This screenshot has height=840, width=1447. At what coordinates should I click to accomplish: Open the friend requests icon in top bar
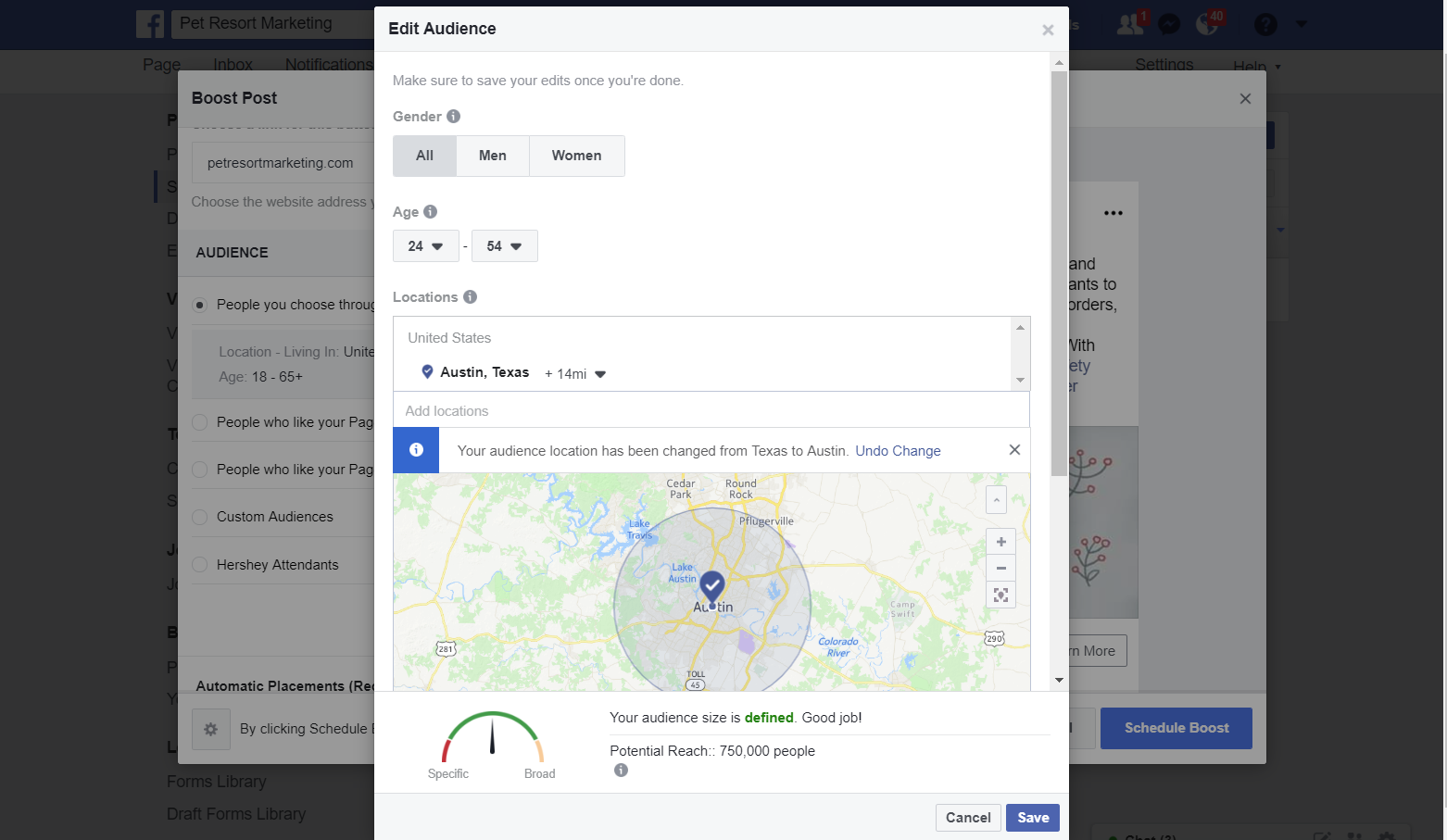click(x=1130, y=24)
